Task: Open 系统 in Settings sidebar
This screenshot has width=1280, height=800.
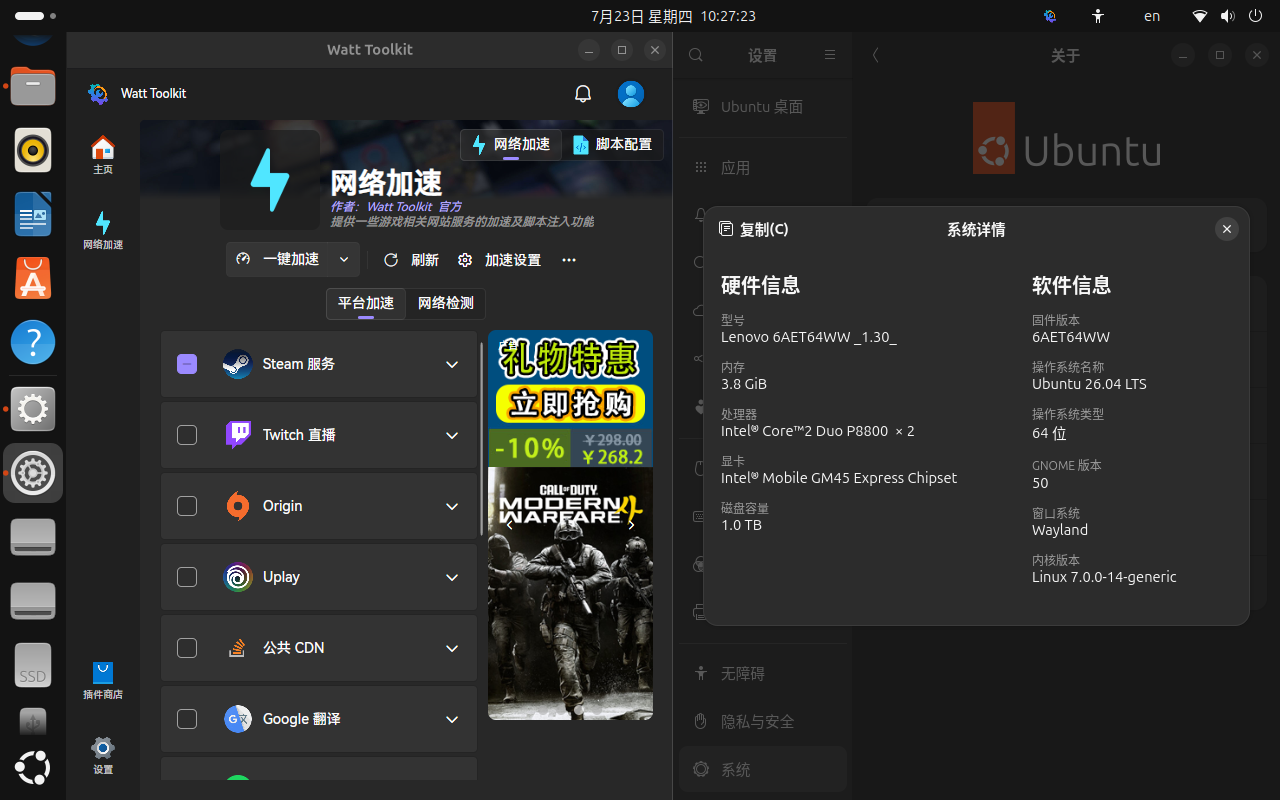Action: coord(763,769)
